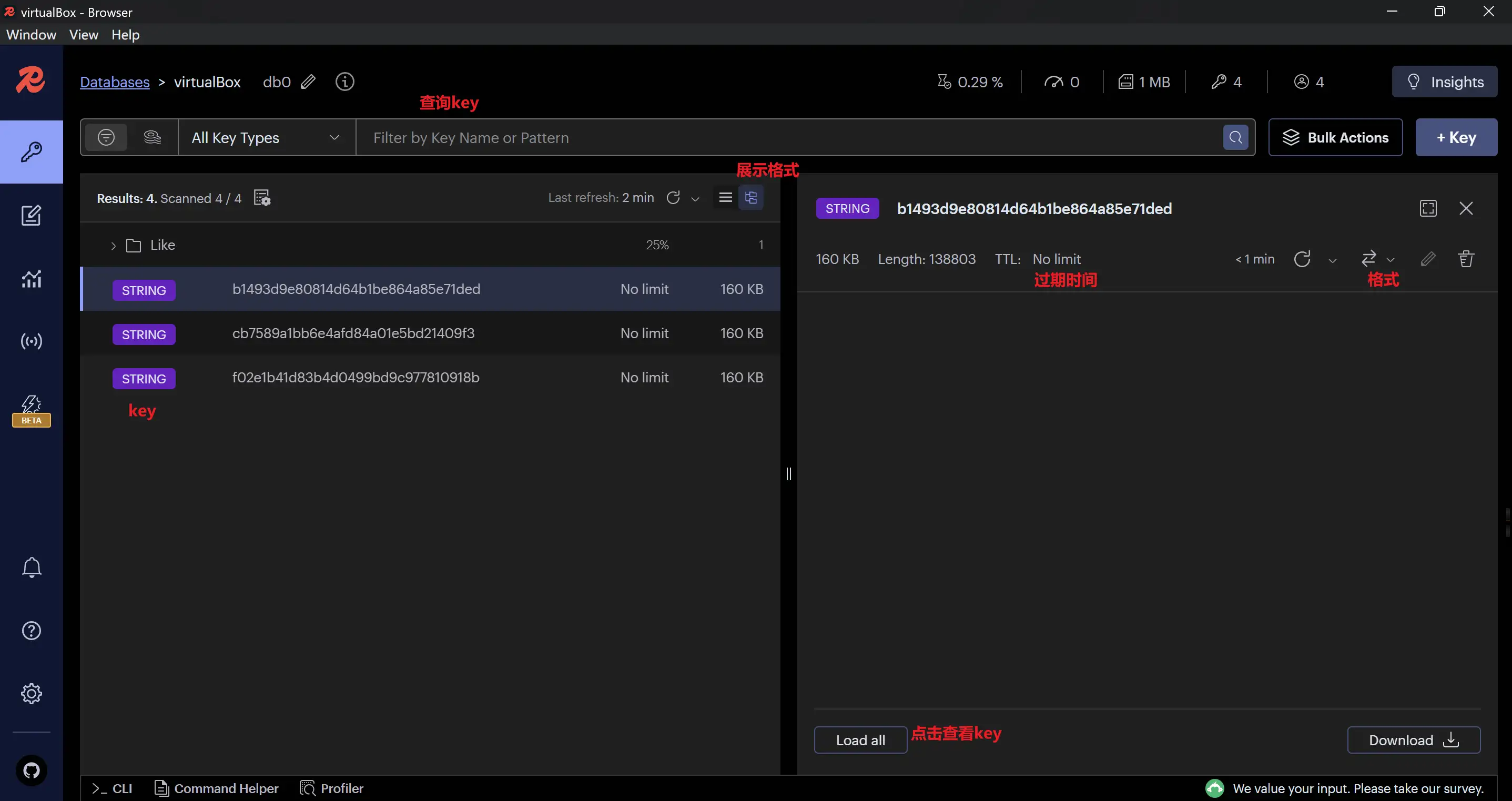Click the commands per second indicator

click(1062, 82)
